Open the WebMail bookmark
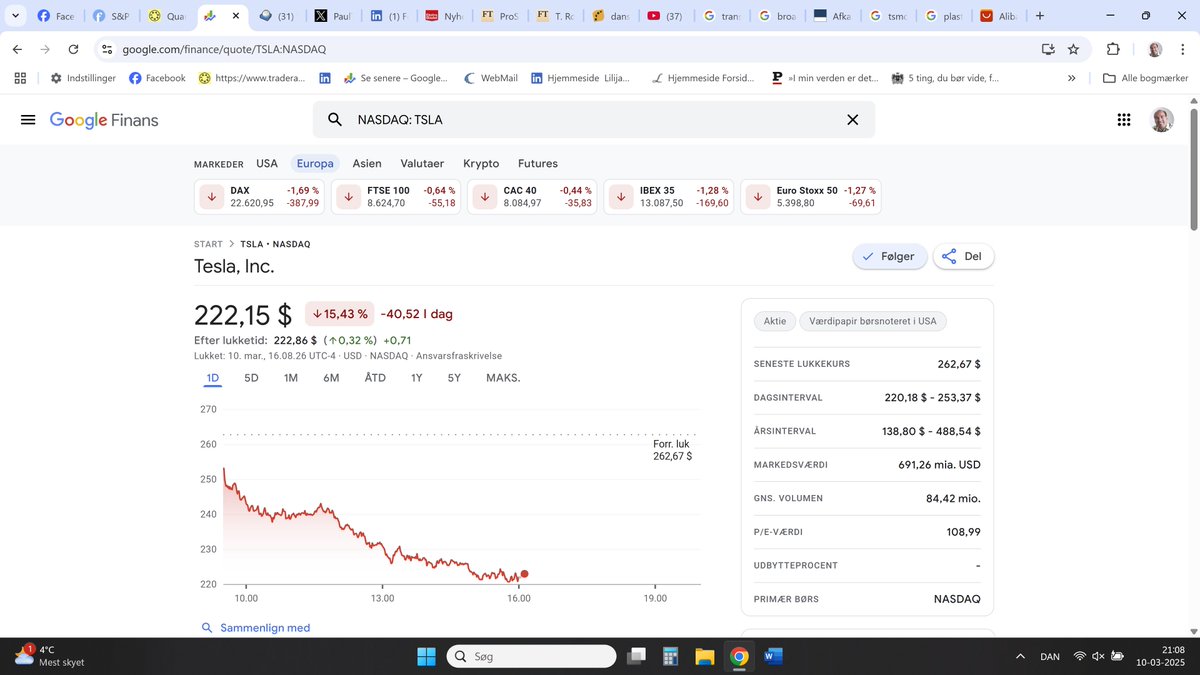The width and height of the screenshot is (1200, 675). (490, 78)
